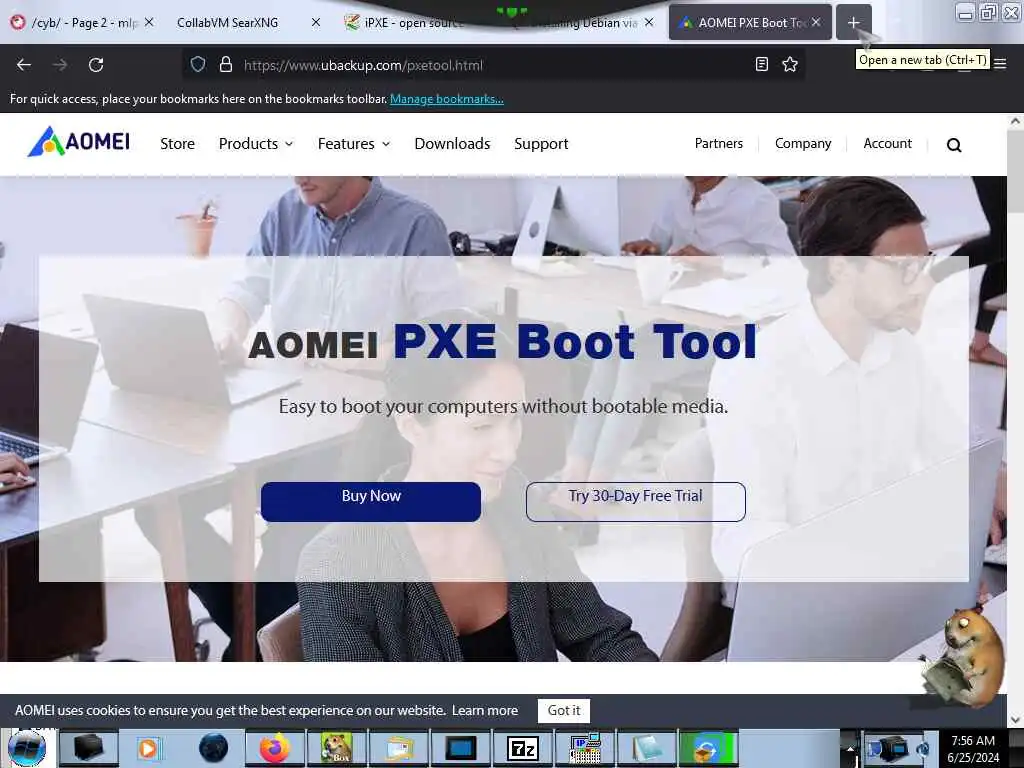Open the green backup taskbar icon
This screenshot has height=768, width=1024.
[x=709, y=748]
